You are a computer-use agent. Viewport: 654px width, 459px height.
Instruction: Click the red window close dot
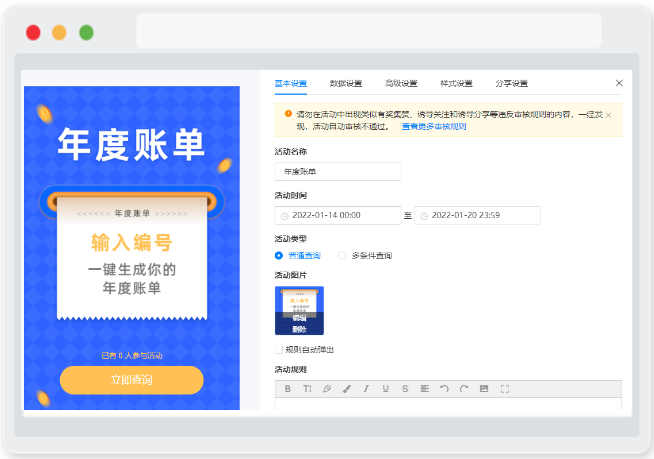coord(33,33)
